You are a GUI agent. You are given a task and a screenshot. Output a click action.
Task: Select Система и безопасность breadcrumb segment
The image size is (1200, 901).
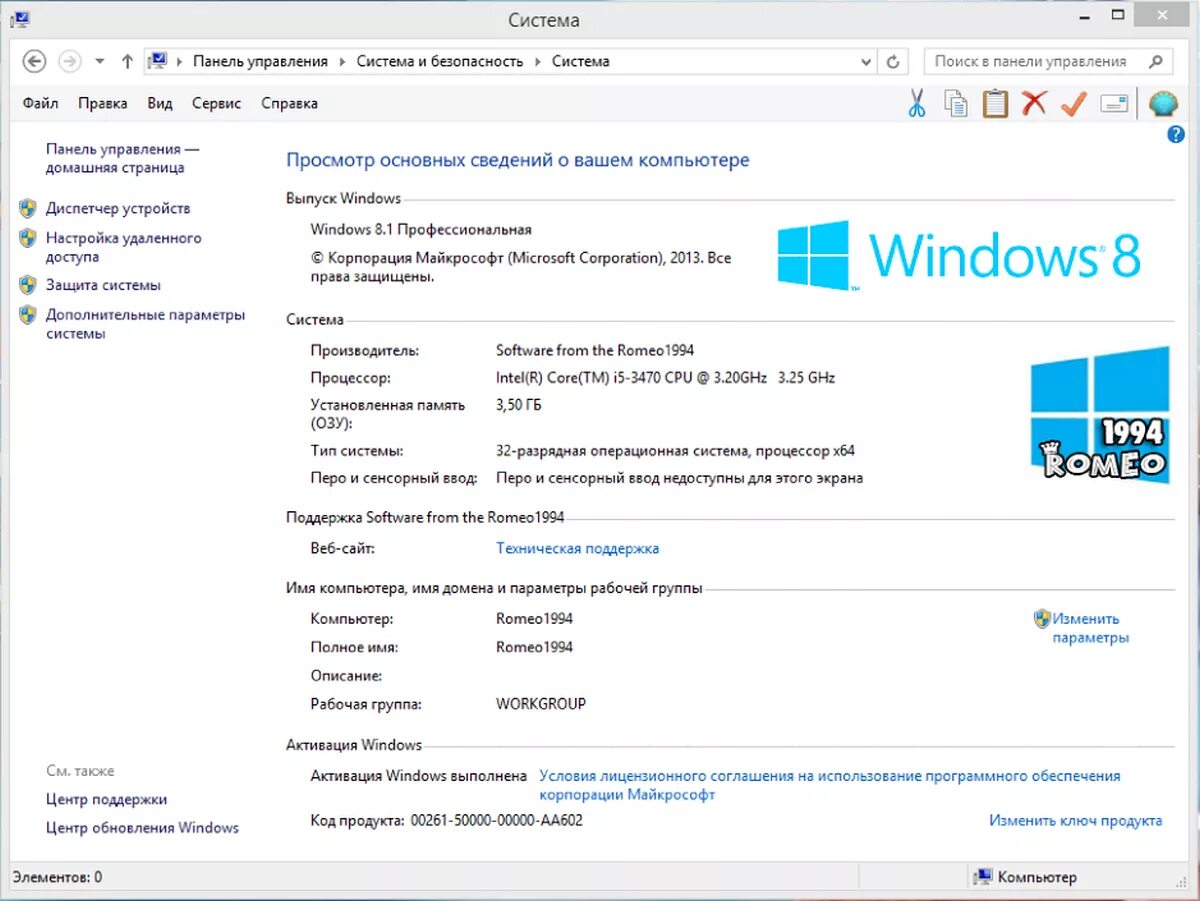click(x=440, y=61)
